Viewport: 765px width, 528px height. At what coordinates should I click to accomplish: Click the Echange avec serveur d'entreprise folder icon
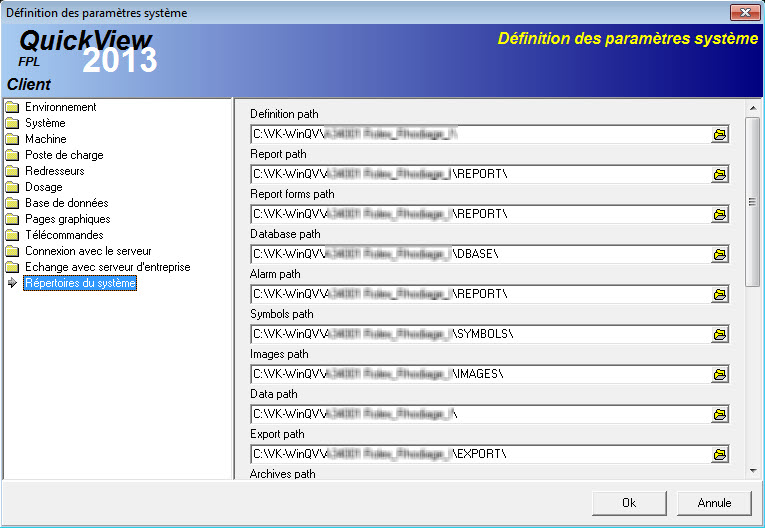point(12,267)
